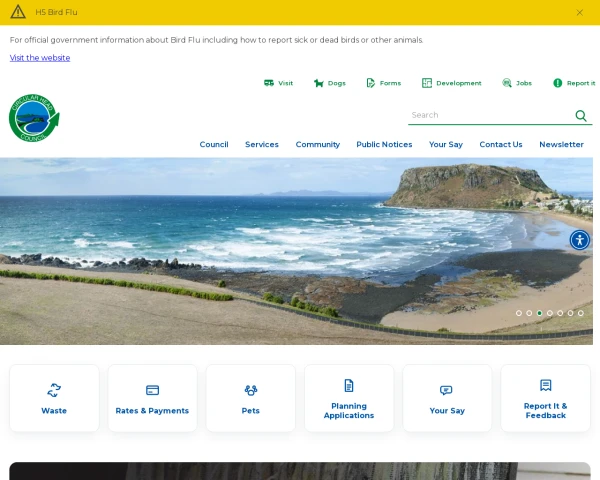
Task: Open the Services menu
Action: [262, 145]
